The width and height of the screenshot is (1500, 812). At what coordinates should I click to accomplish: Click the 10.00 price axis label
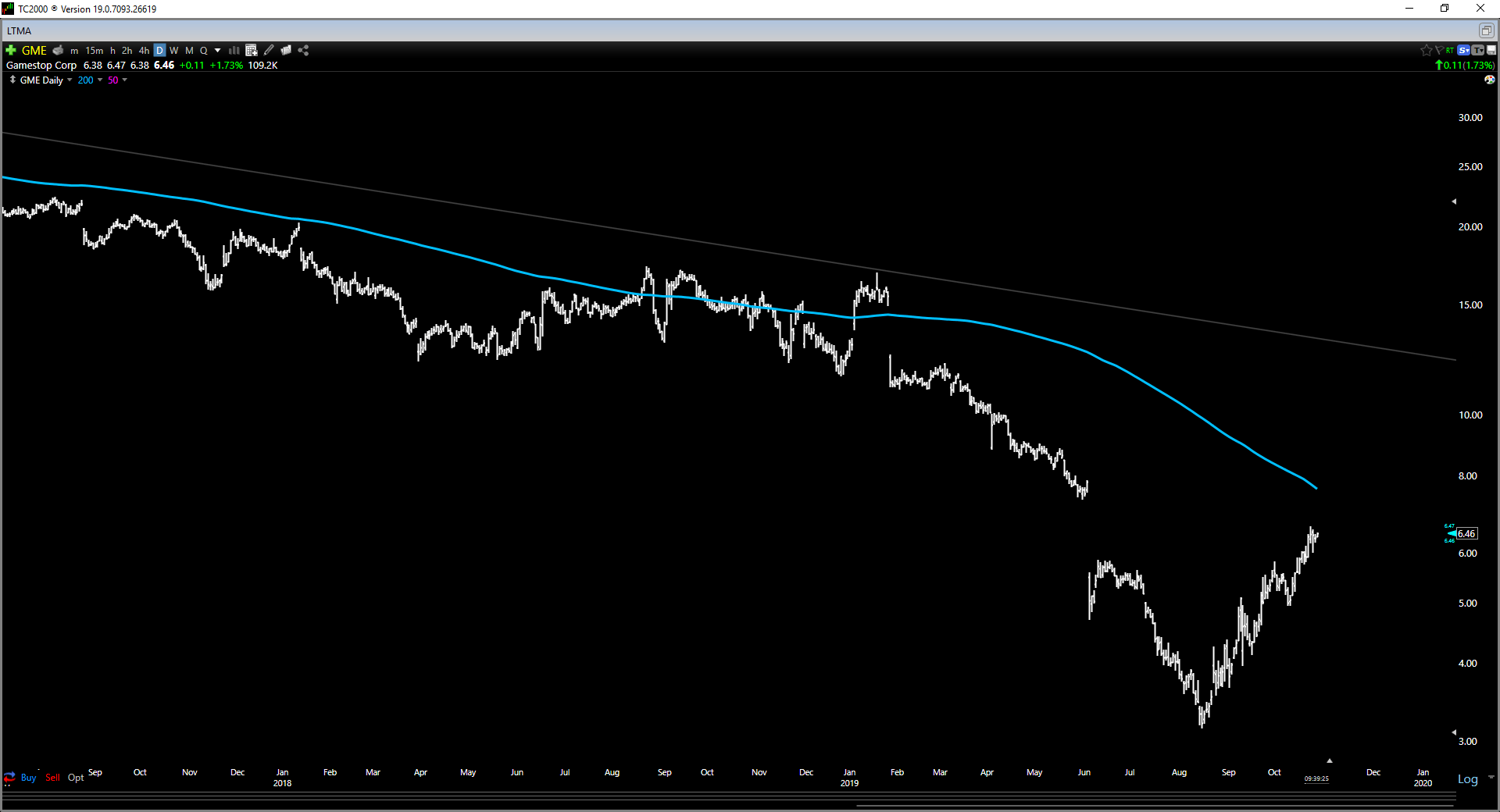click(x=1470, y=415)
